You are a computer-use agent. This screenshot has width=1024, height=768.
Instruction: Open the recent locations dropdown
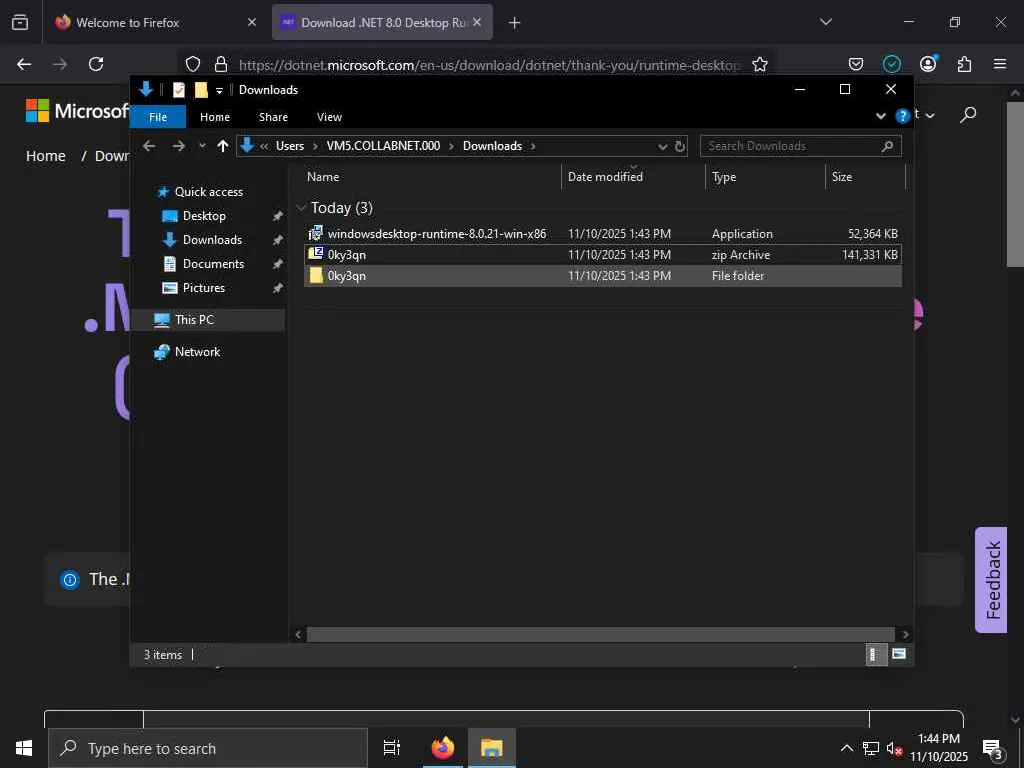pos(202,146)
